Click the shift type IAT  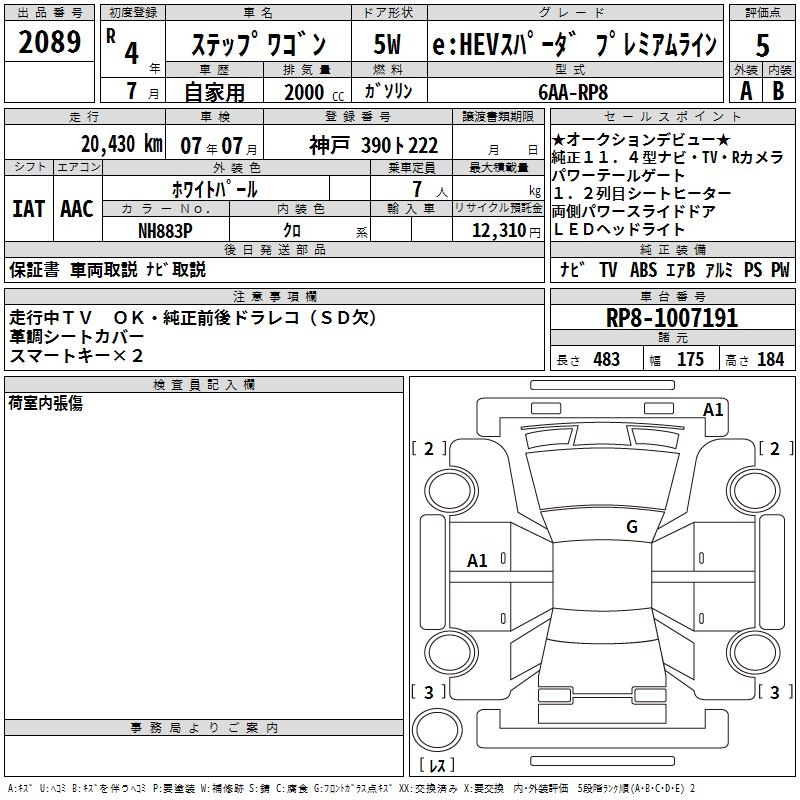tap(29, 208)
